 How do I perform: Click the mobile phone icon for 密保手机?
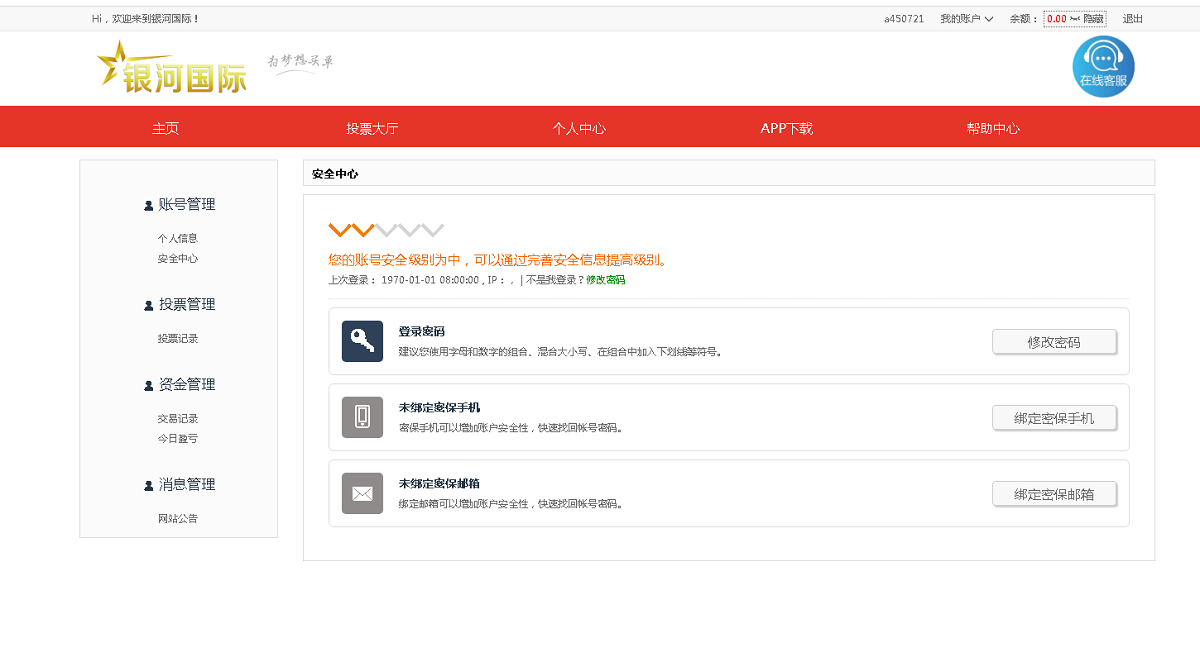click(362, 417)
